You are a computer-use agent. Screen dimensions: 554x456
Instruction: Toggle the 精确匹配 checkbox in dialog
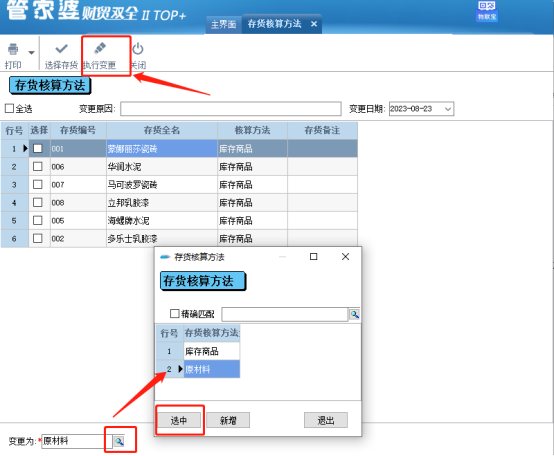(x=175, y=313)
